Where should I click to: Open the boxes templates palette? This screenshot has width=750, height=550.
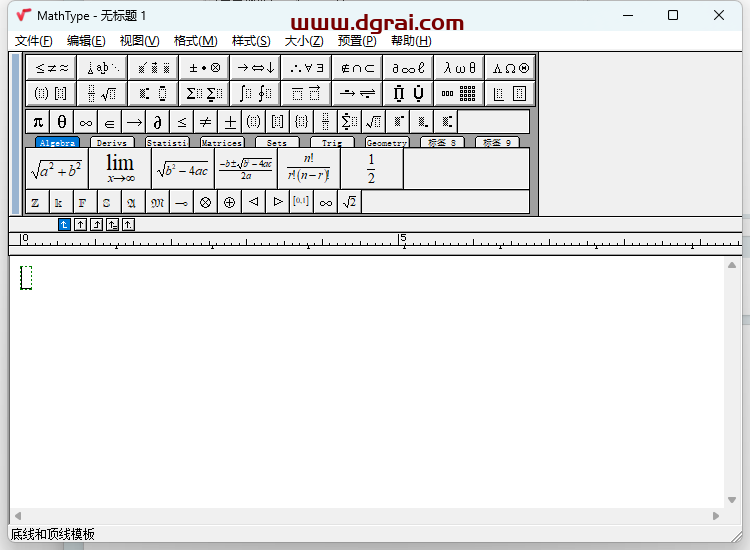coord(510,93)
